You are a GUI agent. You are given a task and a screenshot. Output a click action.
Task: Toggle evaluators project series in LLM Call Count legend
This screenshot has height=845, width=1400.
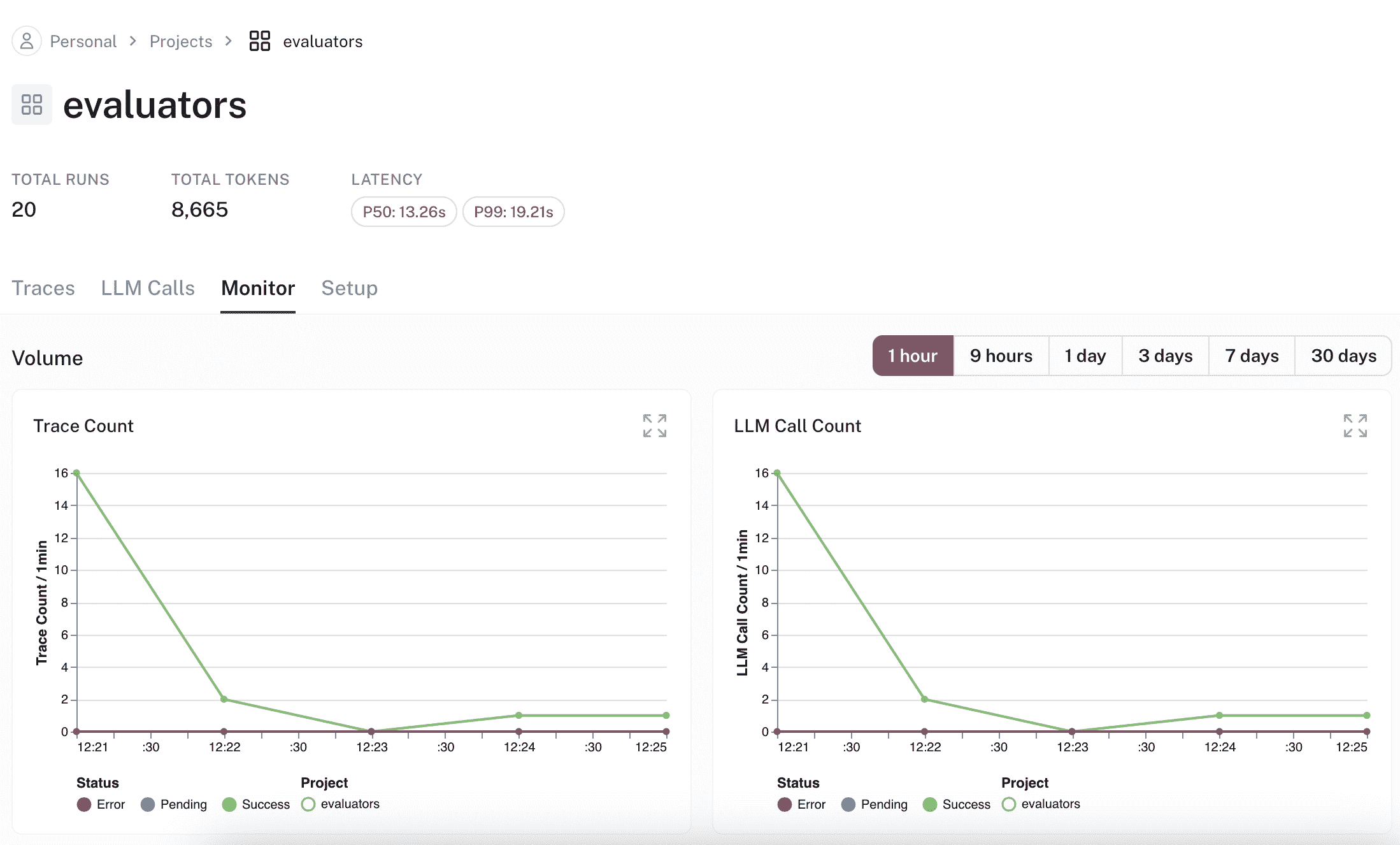(1009, 804)
